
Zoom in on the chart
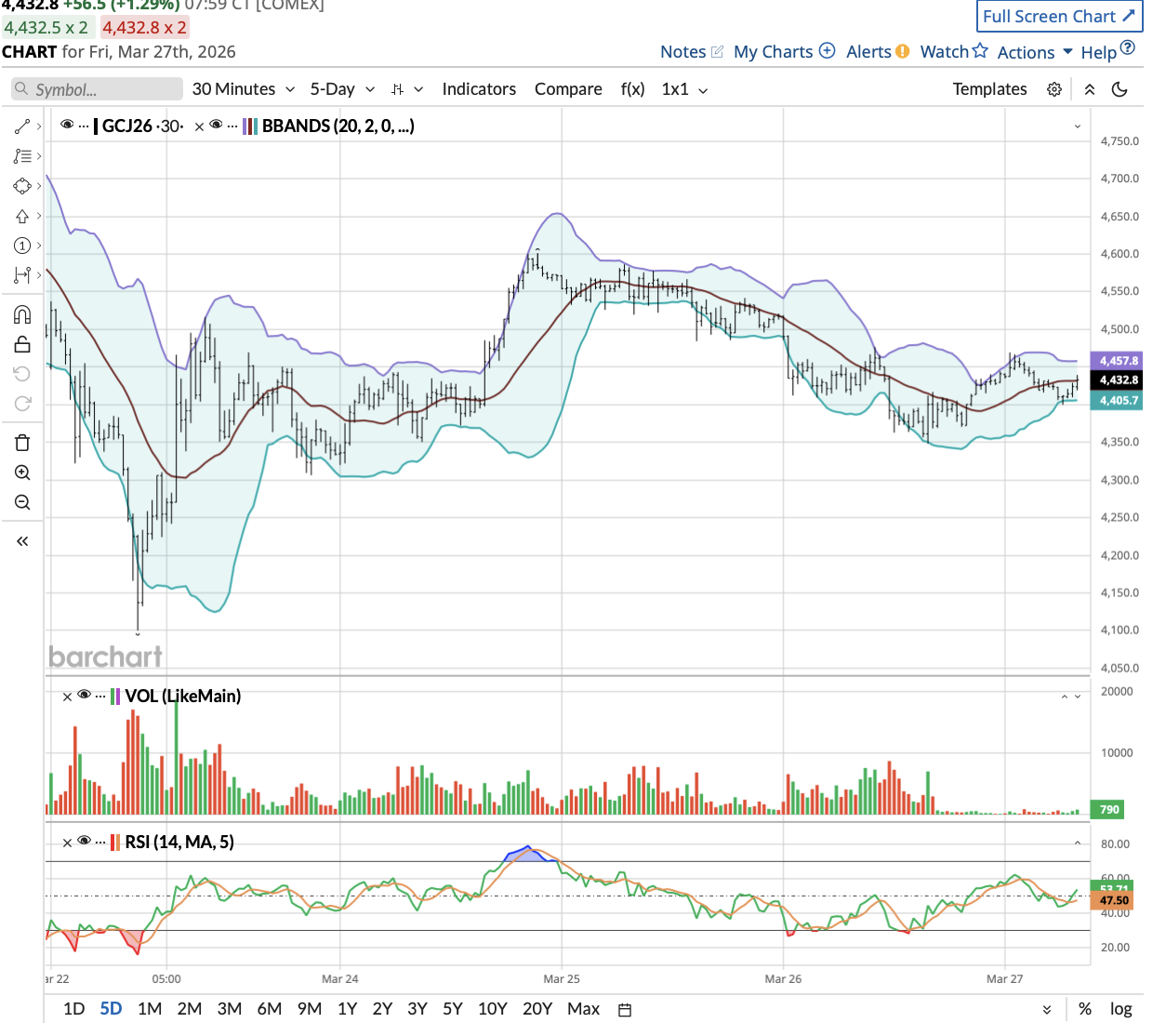pos(22,472)
